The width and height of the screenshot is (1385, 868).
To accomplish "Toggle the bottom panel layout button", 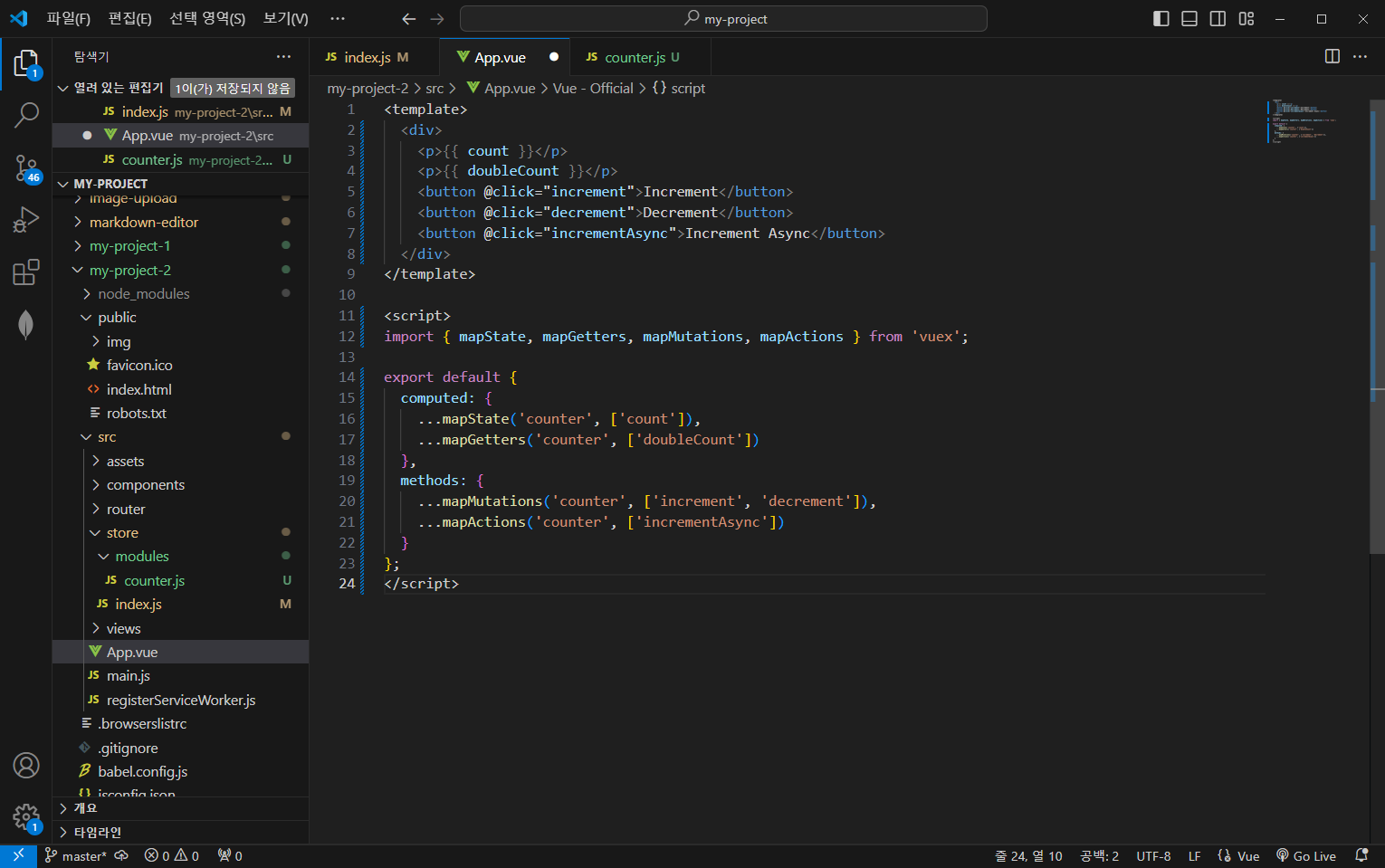I will (x=1189, y=19).
